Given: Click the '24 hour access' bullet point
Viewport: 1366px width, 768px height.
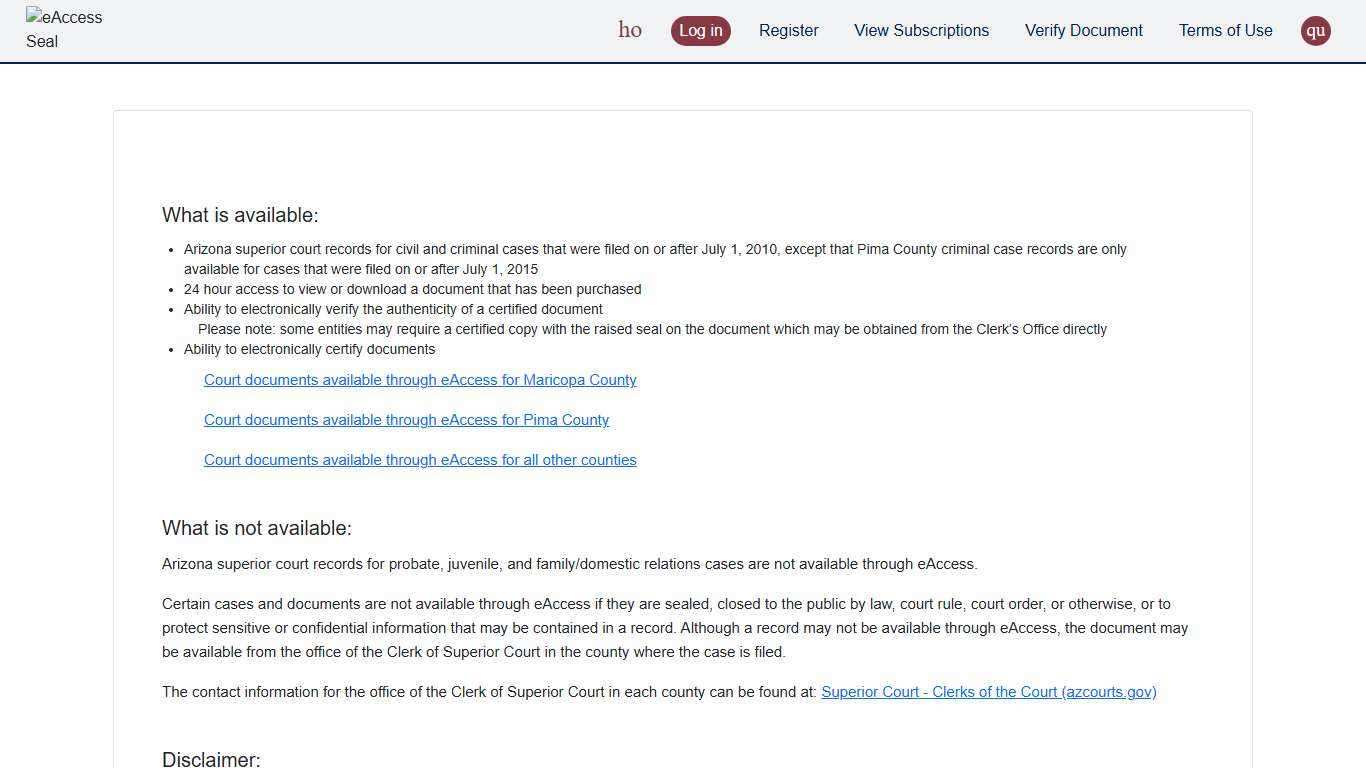Looking at the screenshot, I should [x=412, y=289].
